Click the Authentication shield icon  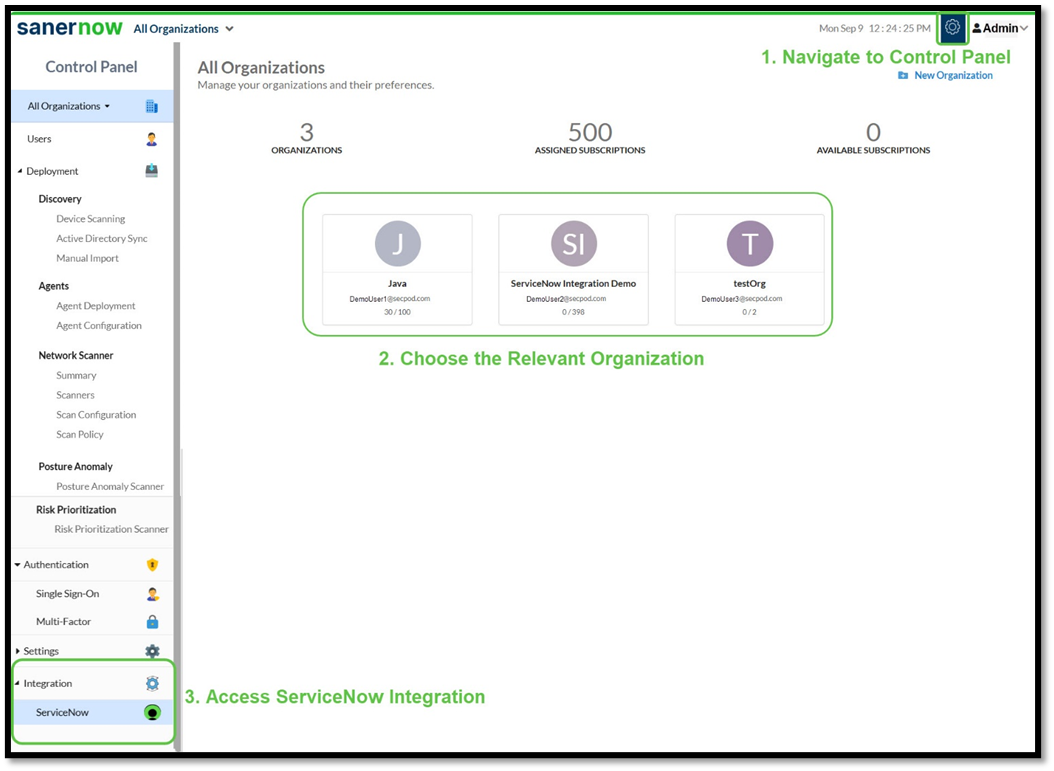tap(153, 565)
